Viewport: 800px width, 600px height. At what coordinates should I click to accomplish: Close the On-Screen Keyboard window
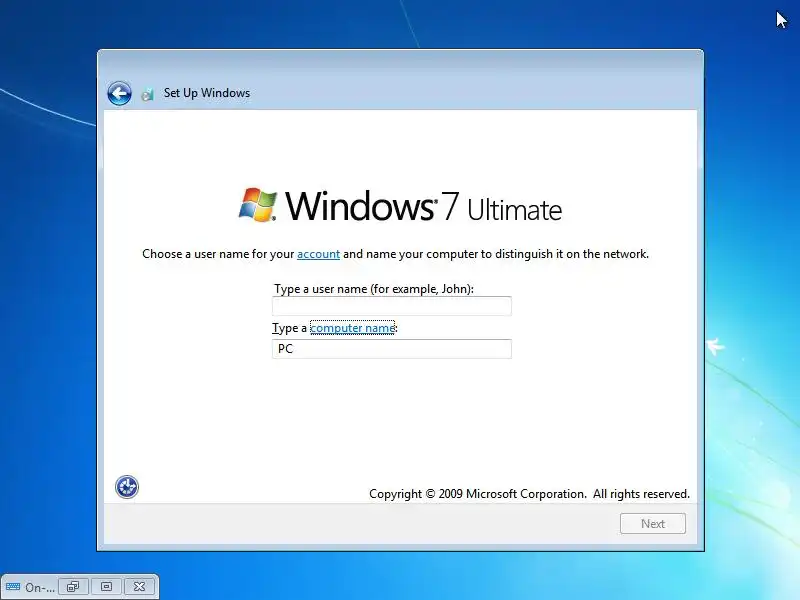tap(139, 587)
